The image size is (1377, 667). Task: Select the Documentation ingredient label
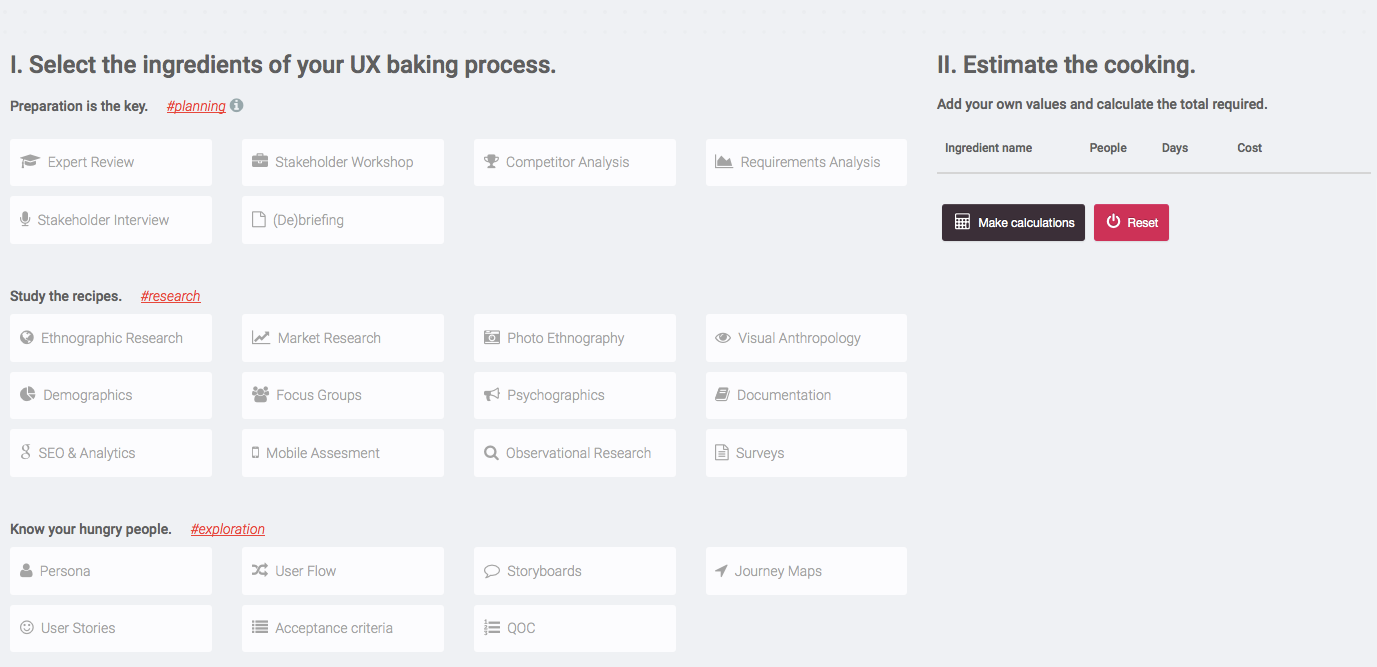coord(784,395)
